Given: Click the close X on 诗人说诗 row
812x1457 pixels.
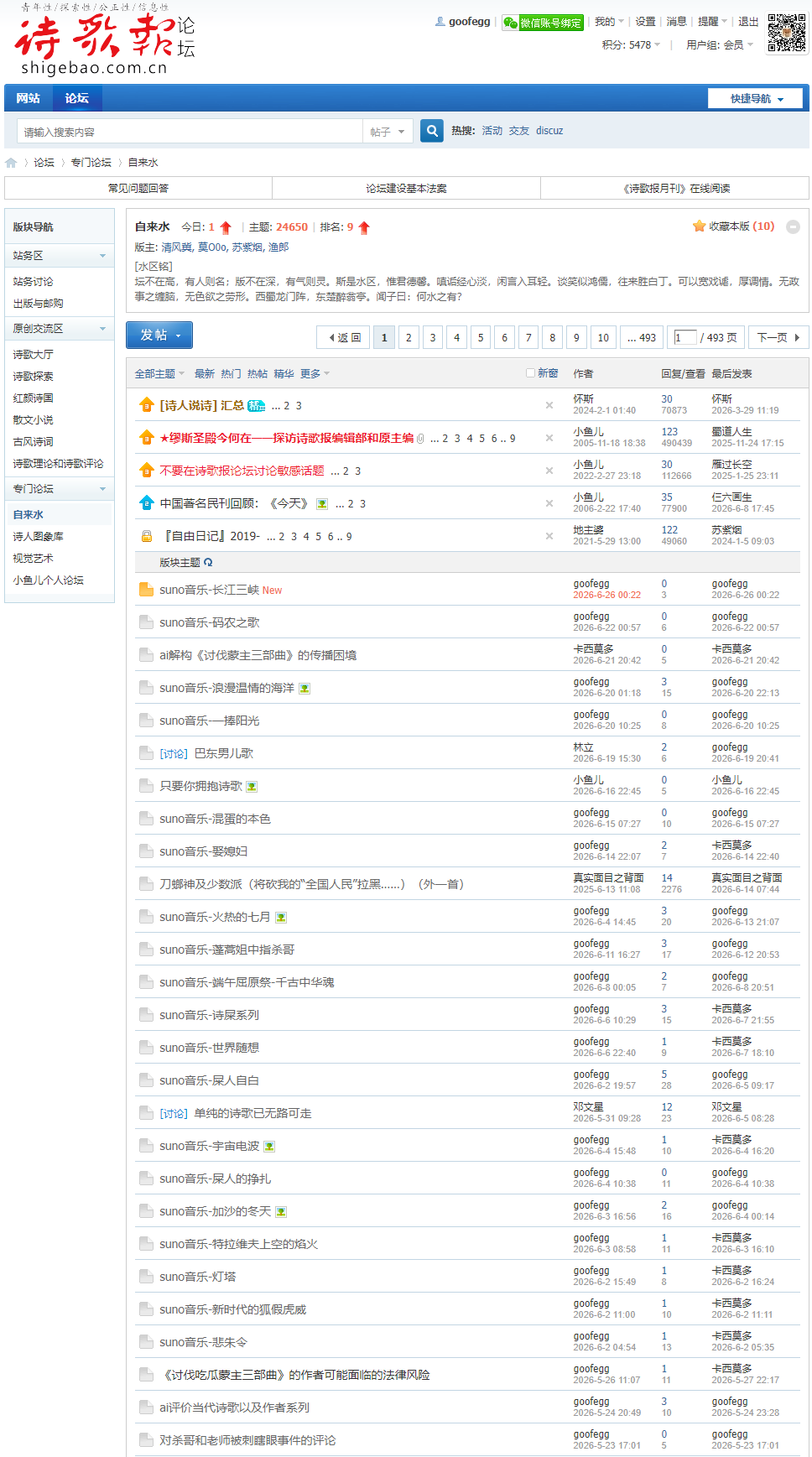Looking at the screenshot, I should pyautogui.click(x=549, y=405).
